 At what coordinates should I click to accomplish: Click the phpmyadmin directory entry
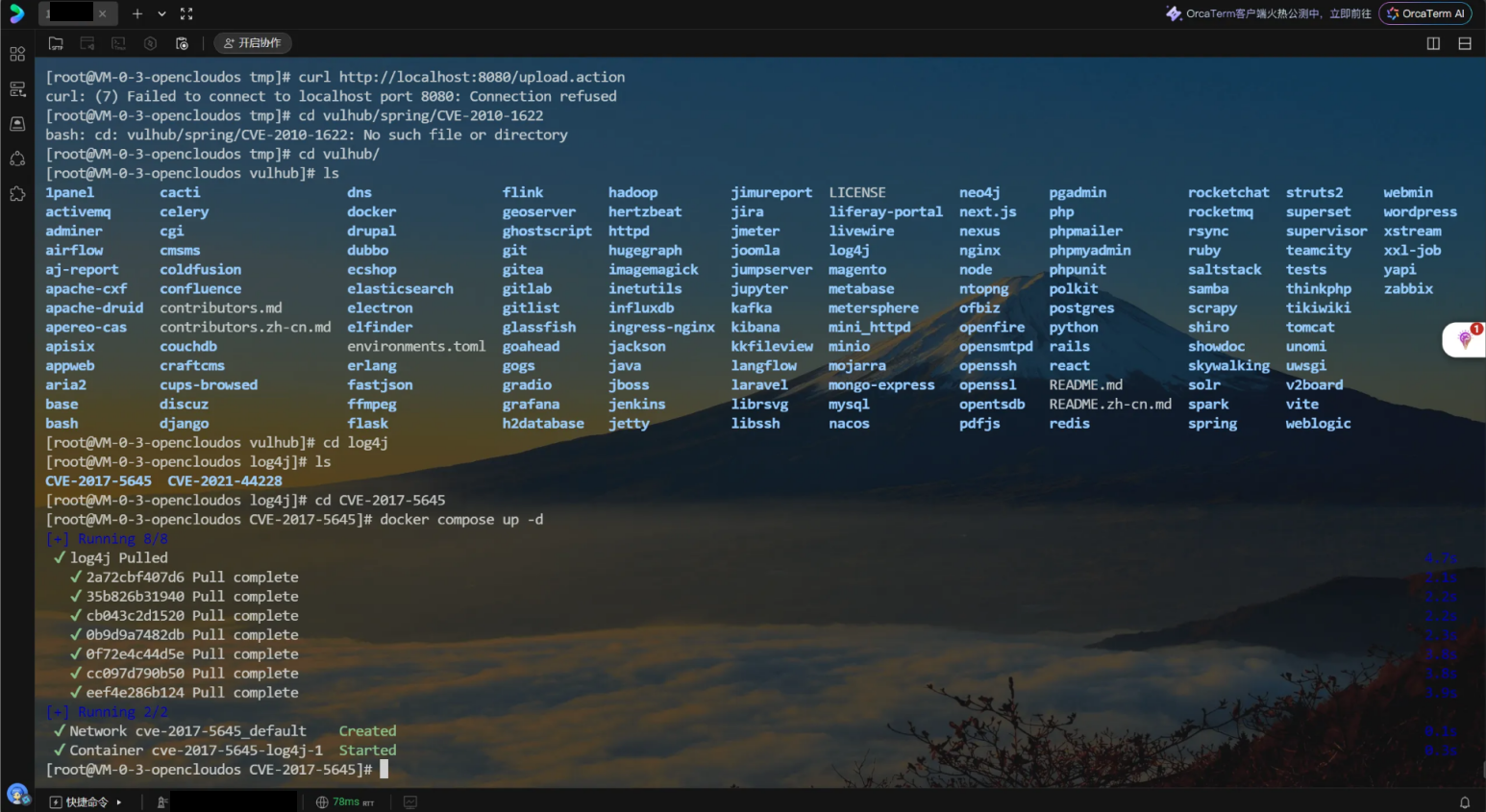pos(1090,250)
